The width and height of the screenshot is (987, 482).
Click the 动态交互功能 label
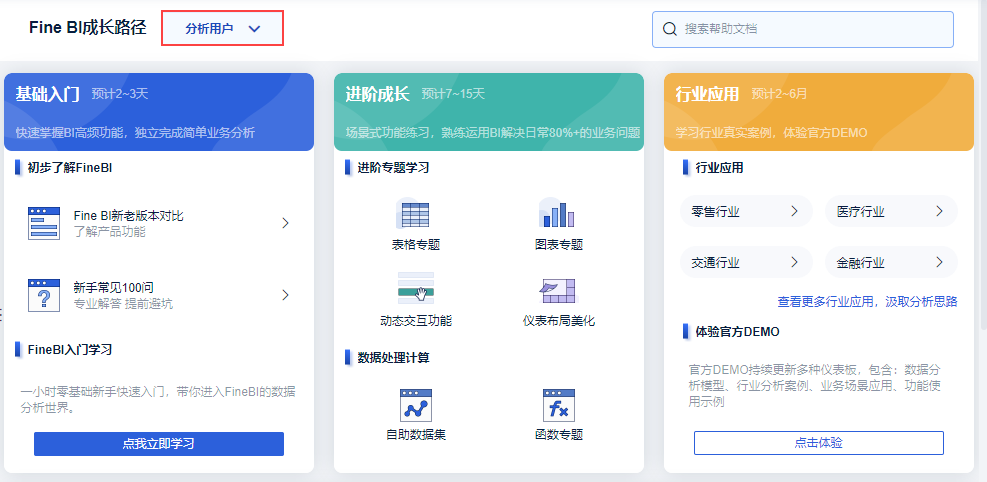415,321
